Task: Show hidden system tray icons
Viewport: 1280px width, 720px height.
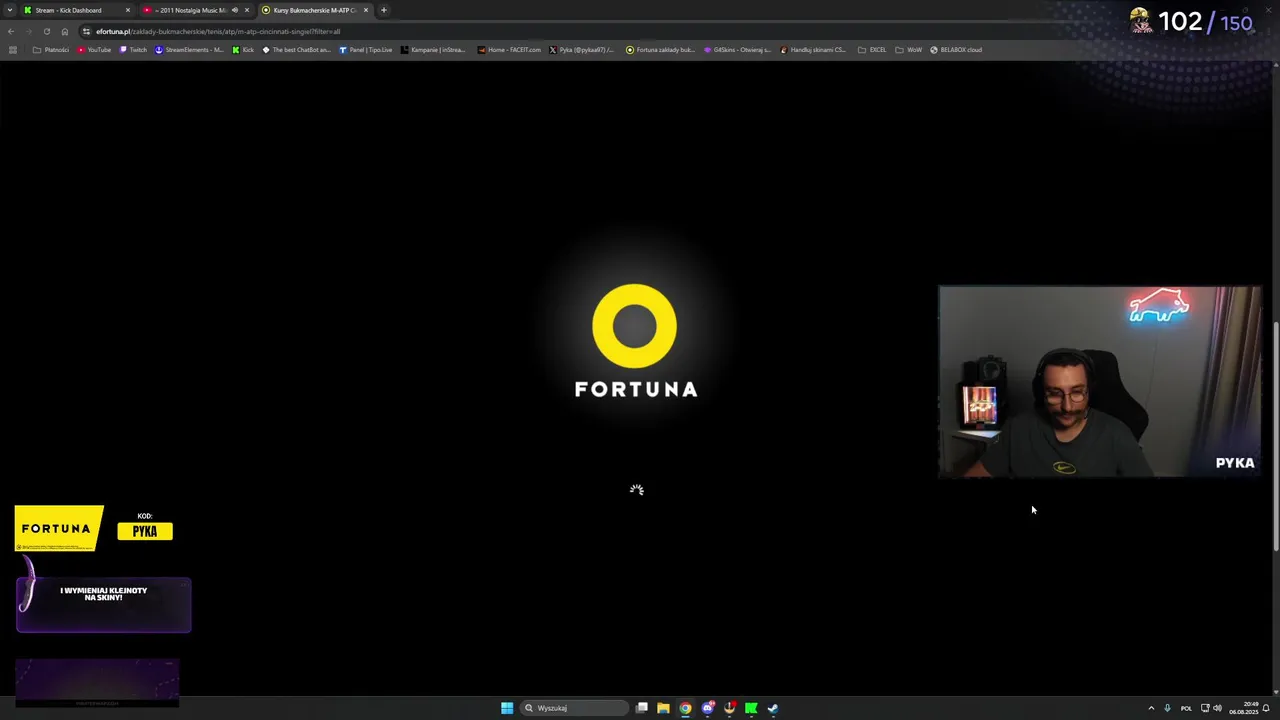Action: [1151, 708]
